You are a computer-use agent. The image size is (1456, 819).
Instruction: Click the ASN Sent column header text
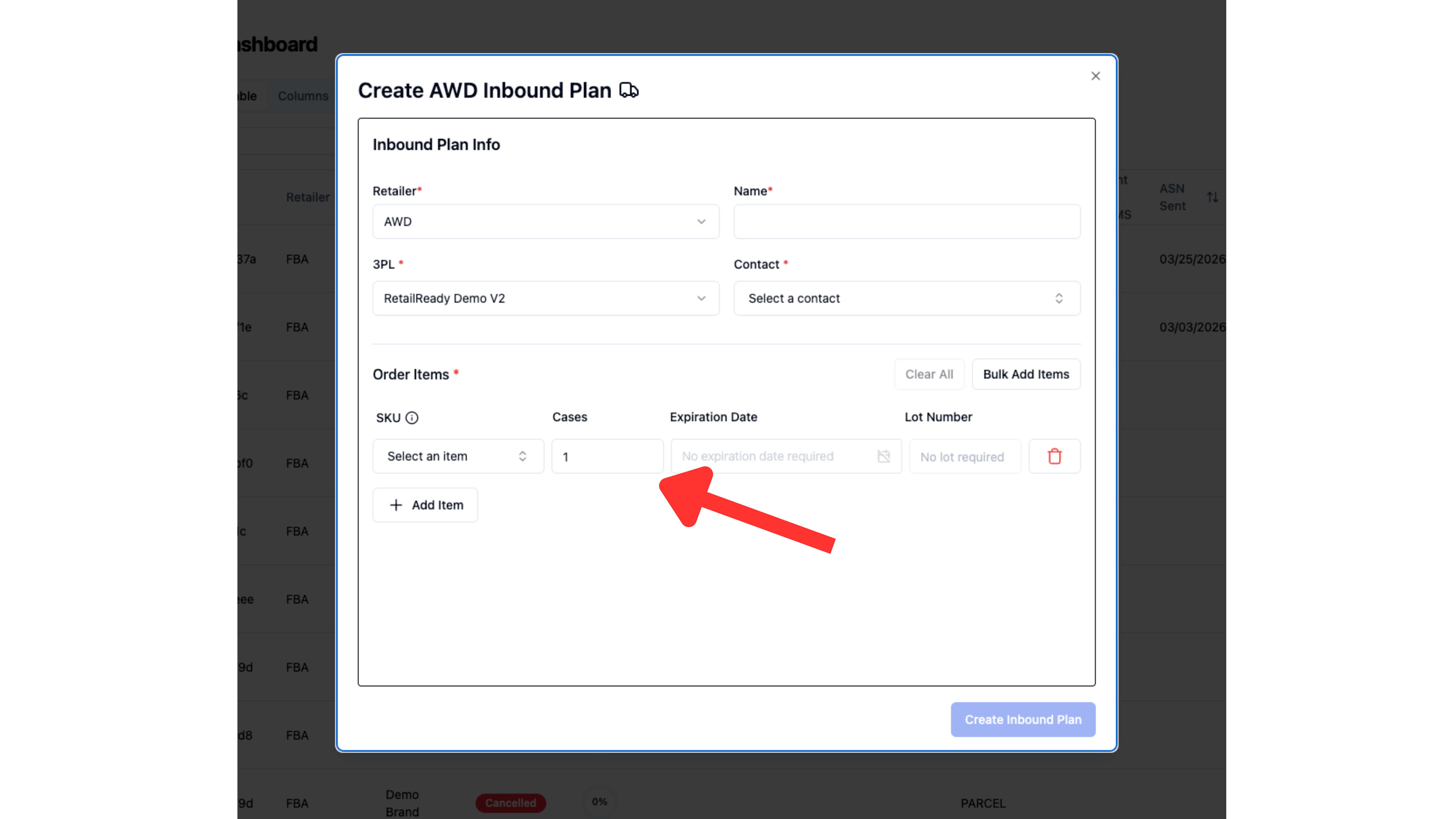[1172, 197]
